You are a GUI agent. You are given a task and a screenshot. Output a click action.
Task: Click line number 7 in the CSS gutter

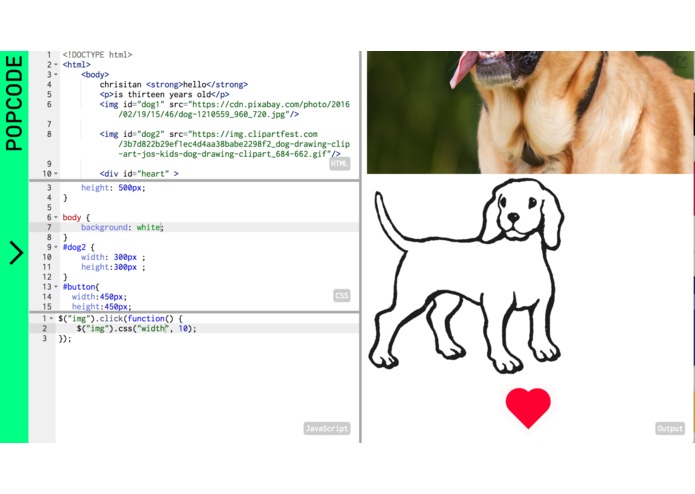(49, 227)
